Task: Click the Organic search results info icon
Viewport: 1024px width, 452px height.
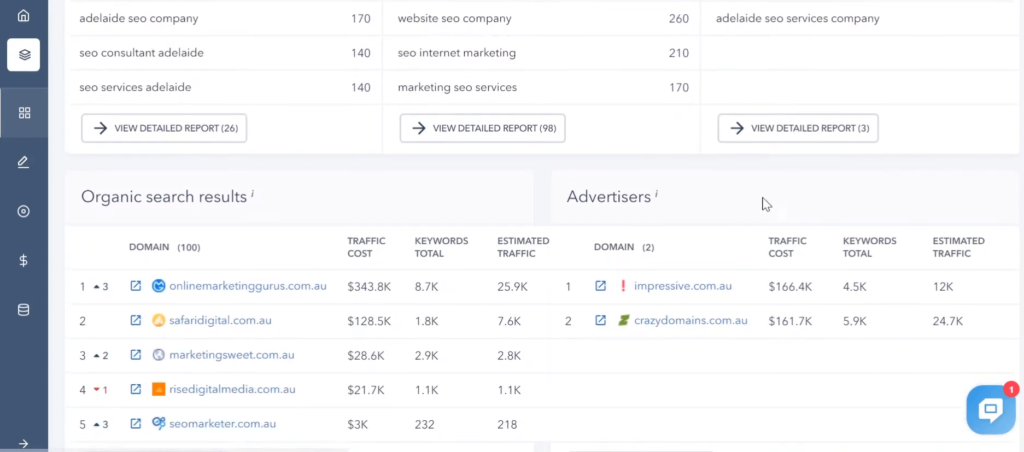Action: coord(252,192)
